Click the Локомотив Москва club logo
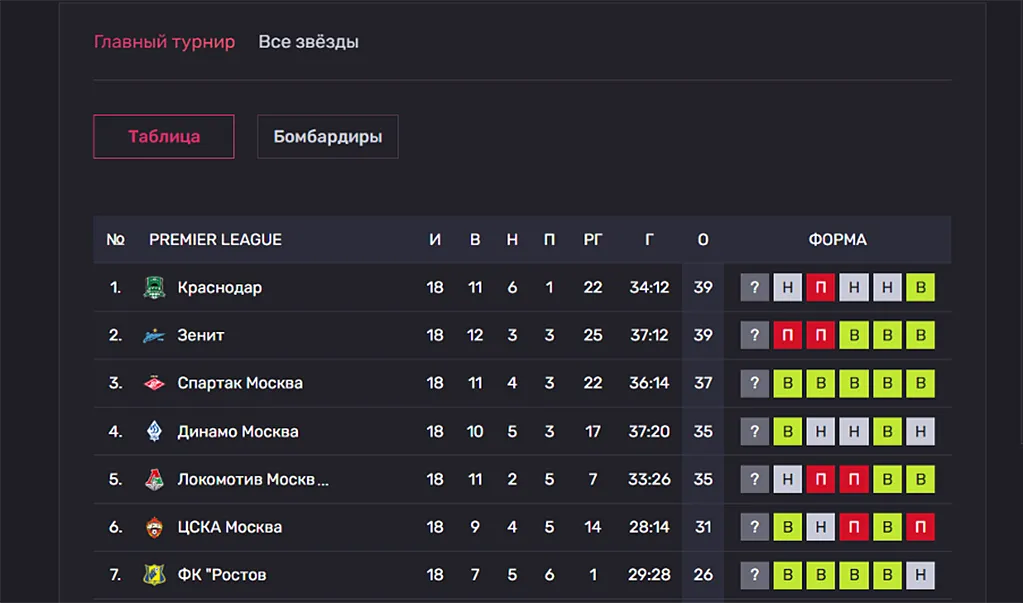Screen dimensions: 1024x603 154,480
